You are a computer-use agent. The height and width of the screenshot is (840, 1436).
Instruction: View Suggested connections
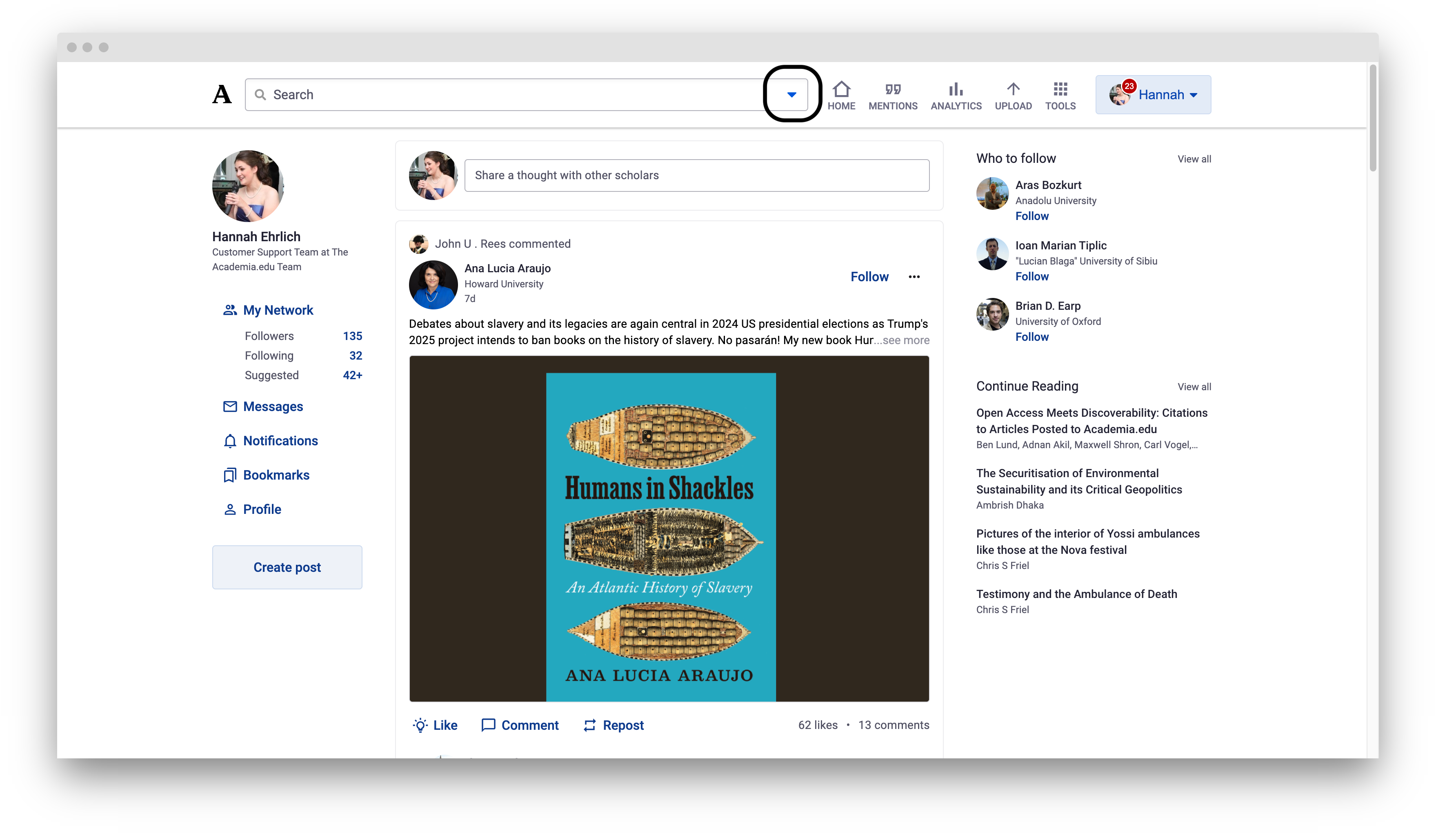point(272,375)
